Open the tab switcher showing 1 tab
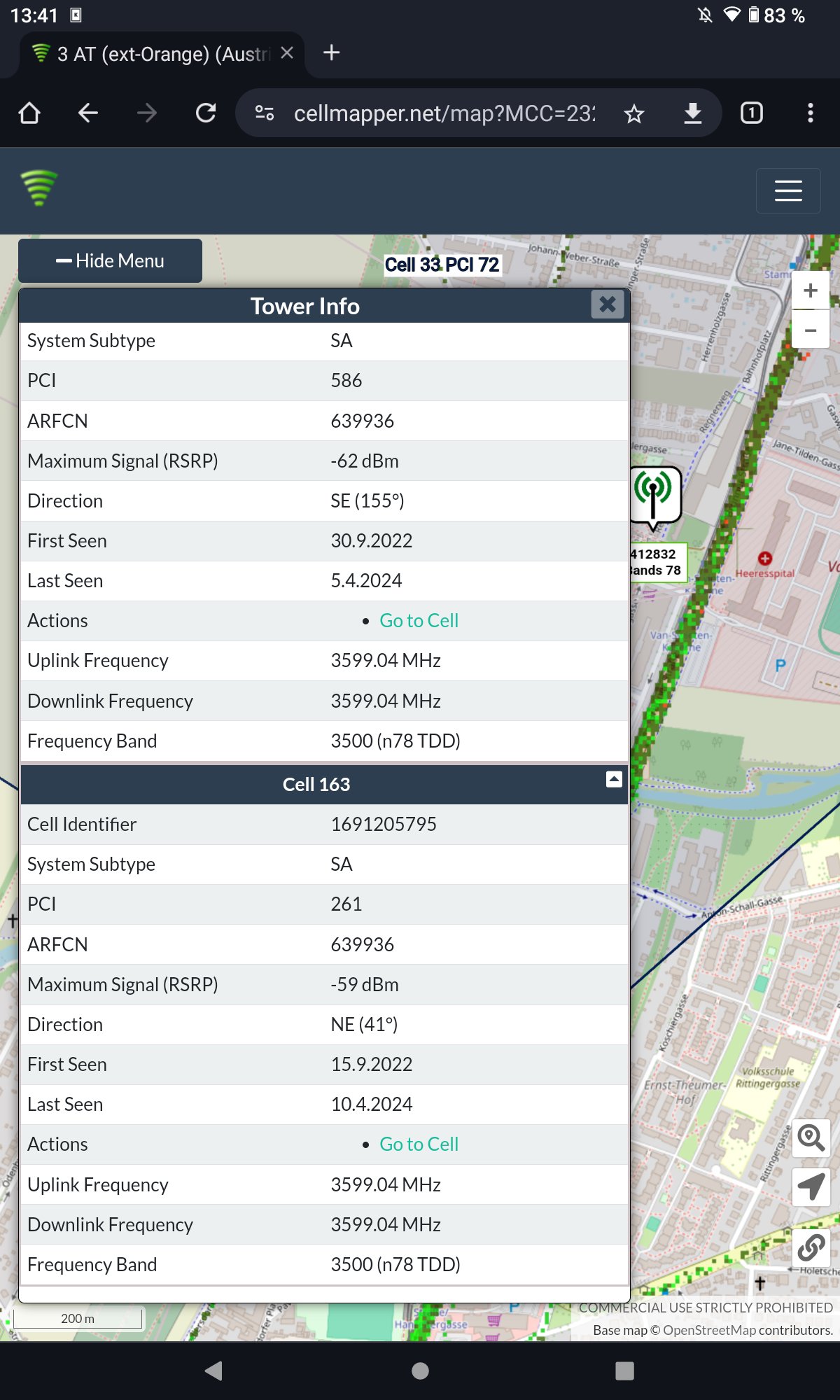 click(752, 113)
